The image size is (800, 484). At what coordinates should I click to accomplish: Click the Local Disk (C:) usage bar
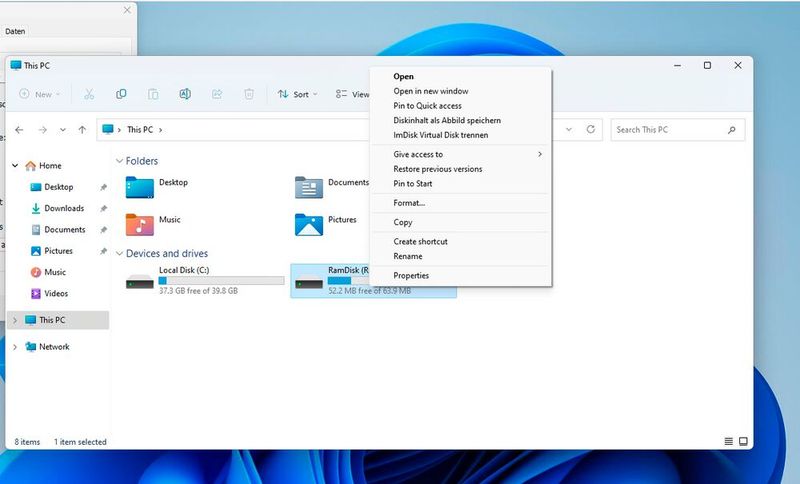[221, 281]
